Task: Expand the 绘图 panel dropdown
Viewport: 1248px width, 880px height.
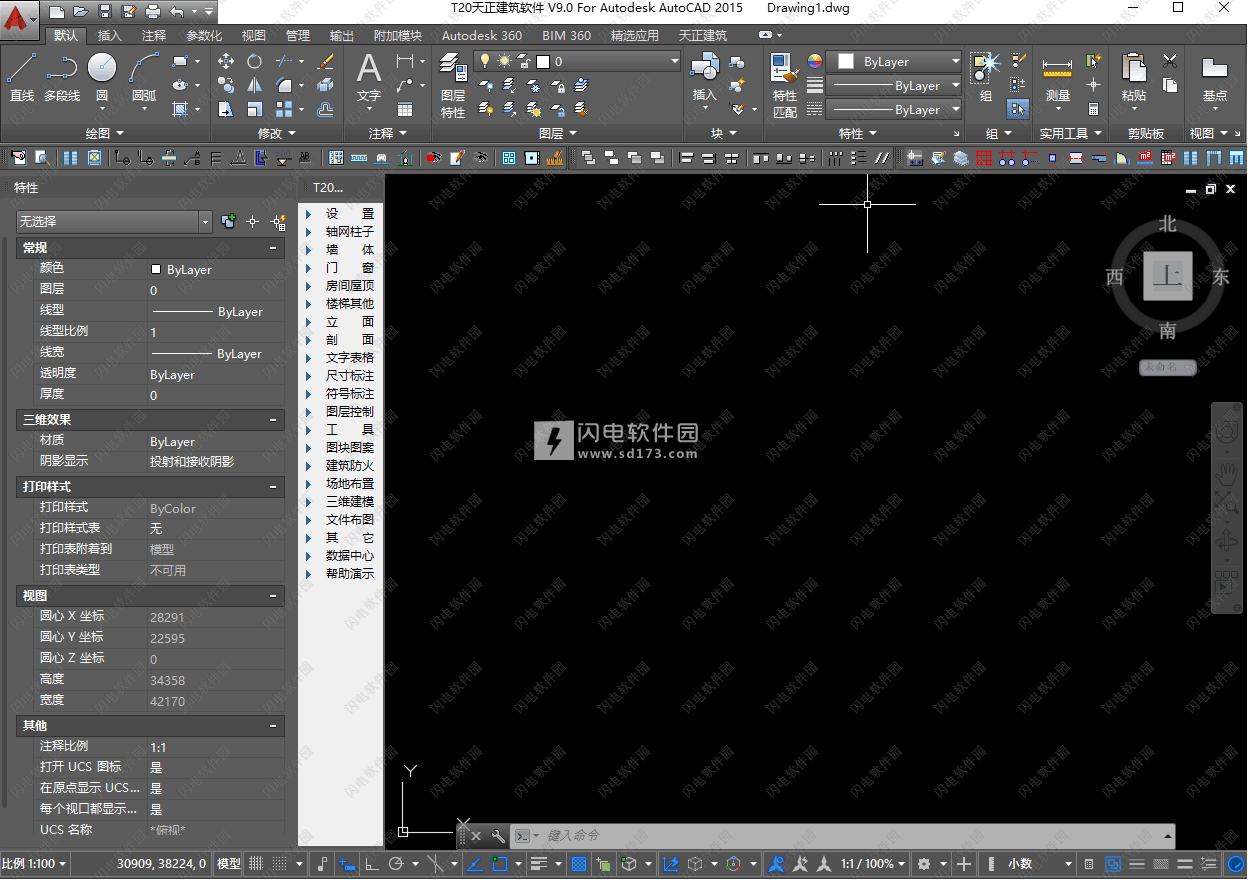Action: coord(105,133)
